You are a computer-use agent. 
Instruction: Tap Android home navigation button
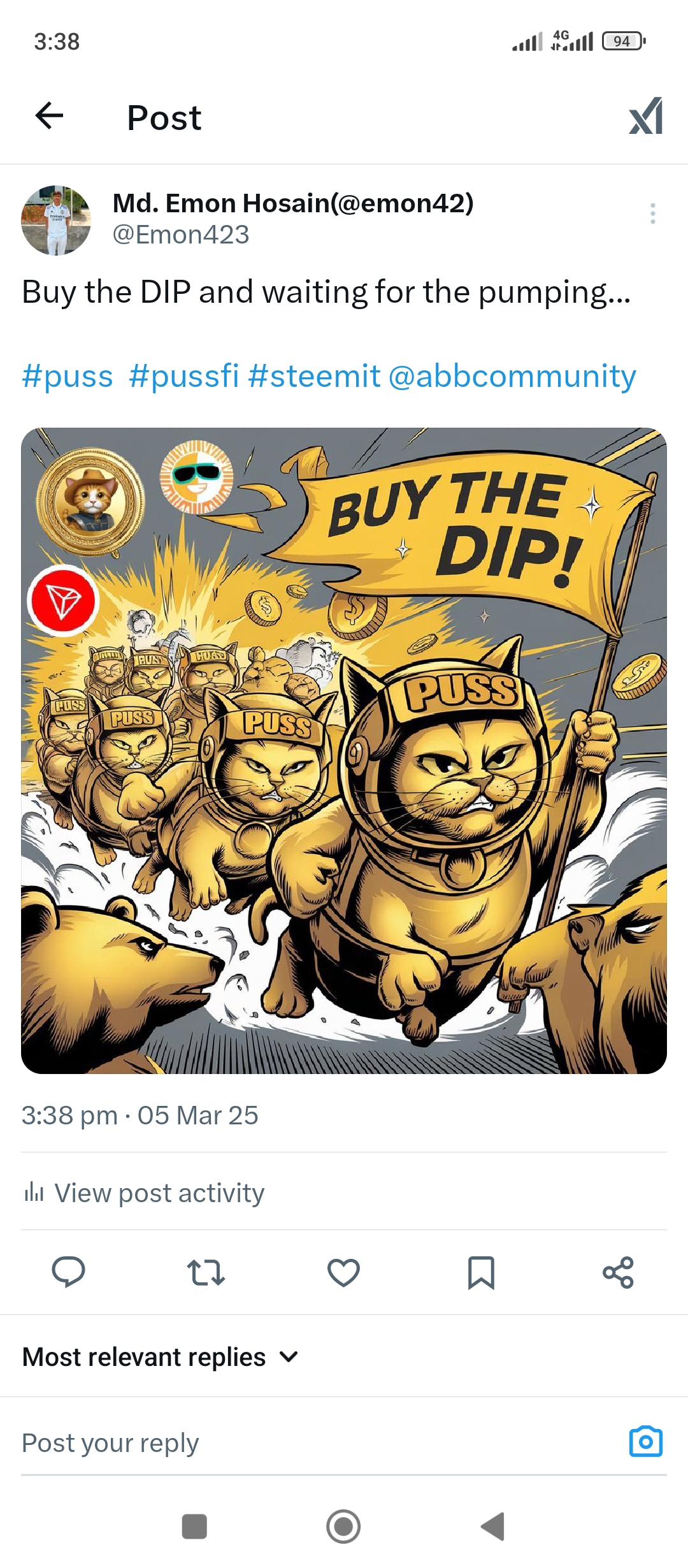(343, 1527)
